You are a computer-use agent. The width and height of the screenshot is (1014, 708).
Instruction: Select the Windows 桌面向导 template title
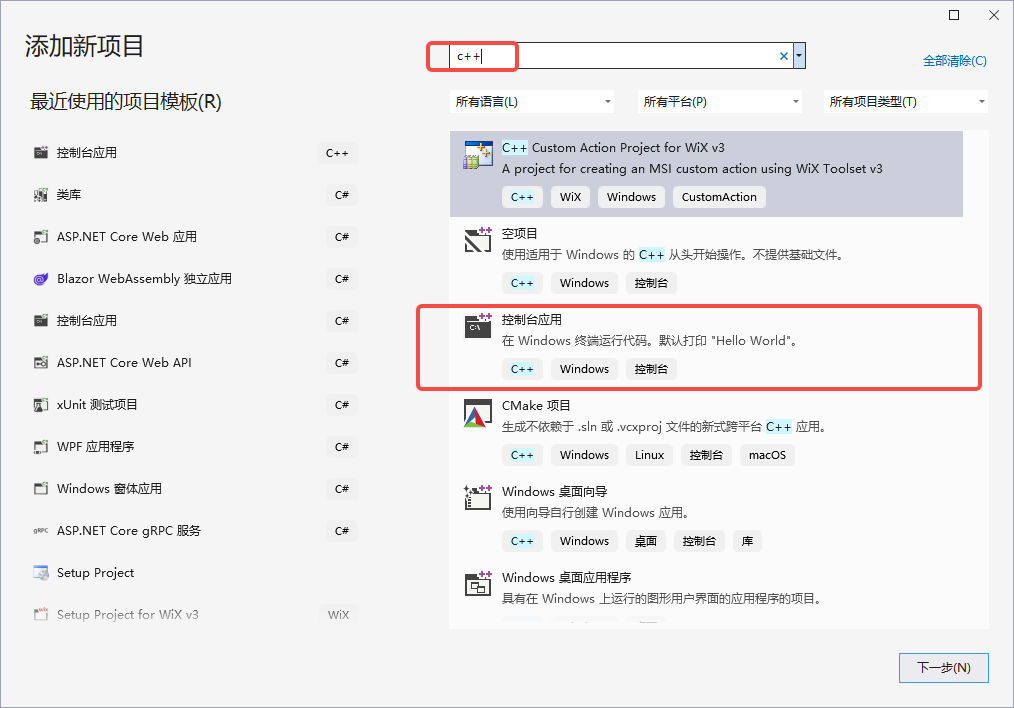(554, 491)
